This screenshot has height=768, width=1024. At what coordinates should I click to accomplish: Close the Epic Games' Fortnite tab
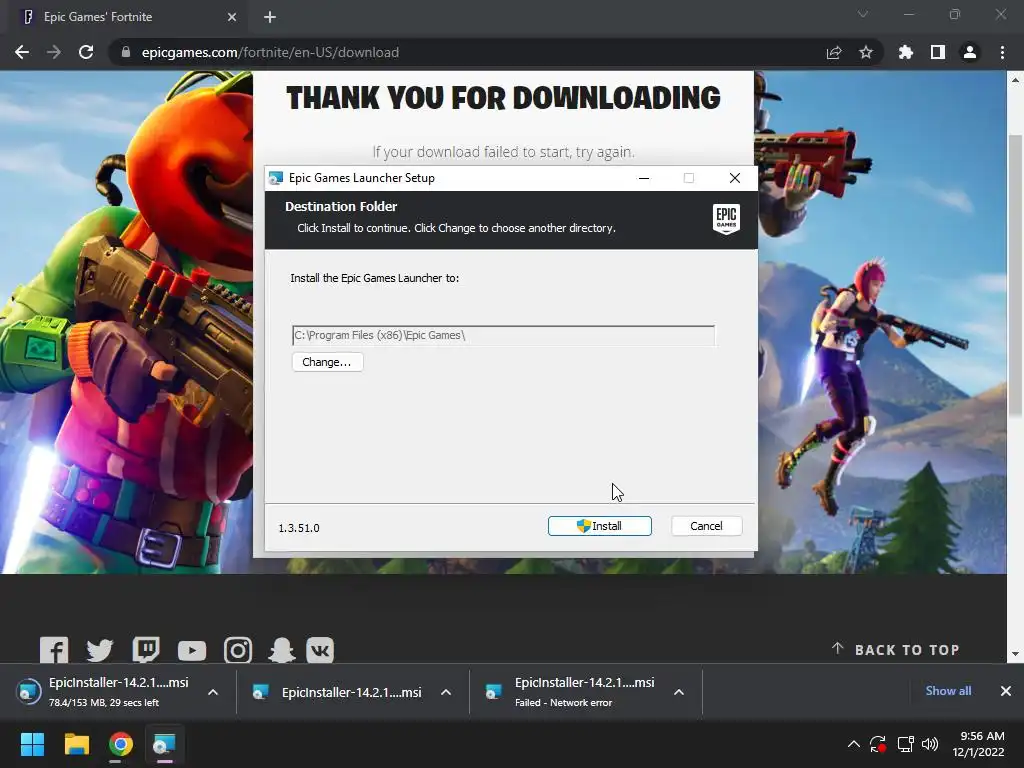click(x=232, y=17)
